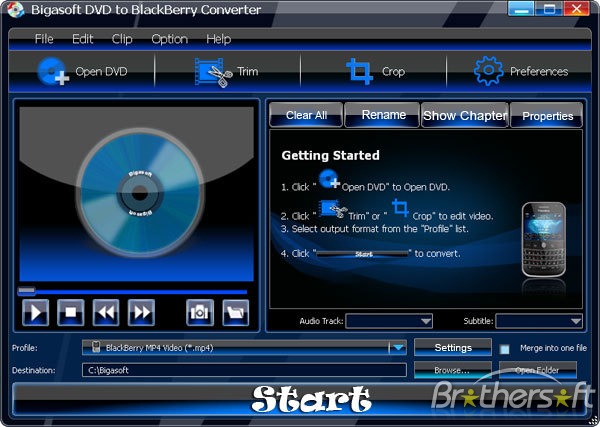
Task: Click the Open Folder button
Action: (x=538, y=370)
